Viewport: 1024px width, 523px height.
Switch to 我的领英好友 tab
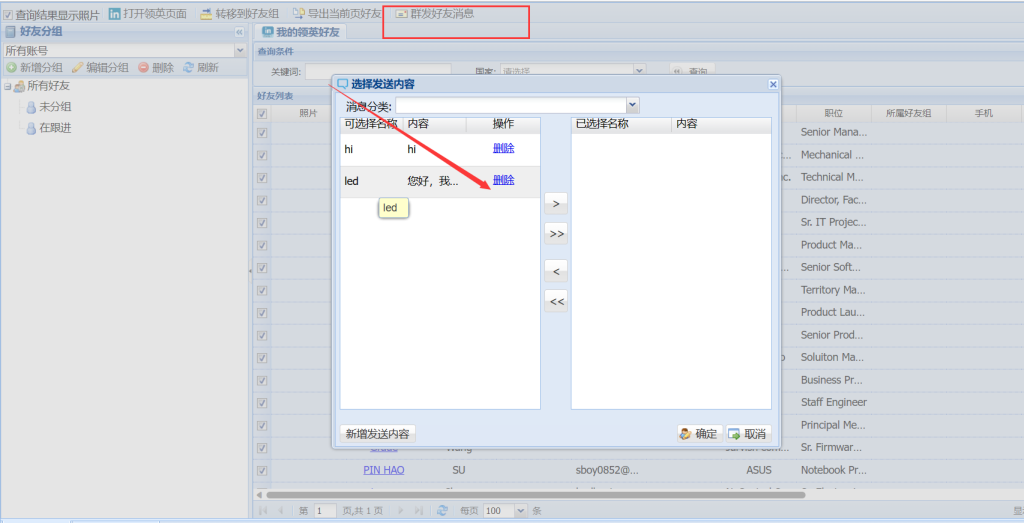pos(299,32)
